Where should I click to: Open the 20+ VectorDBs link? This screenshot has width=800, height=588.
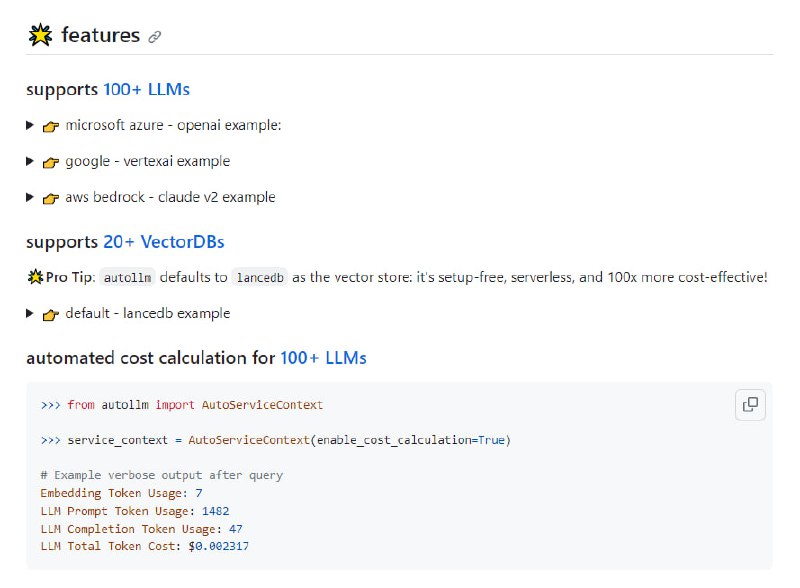point(163,242)
